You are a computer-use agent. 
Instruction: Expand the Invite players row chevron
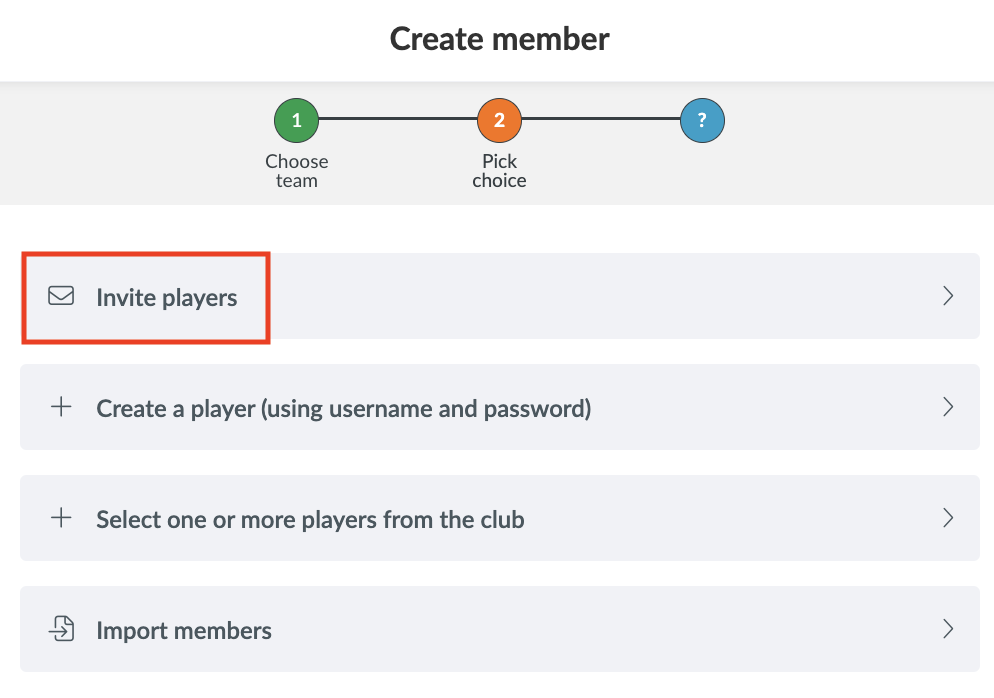948,296
